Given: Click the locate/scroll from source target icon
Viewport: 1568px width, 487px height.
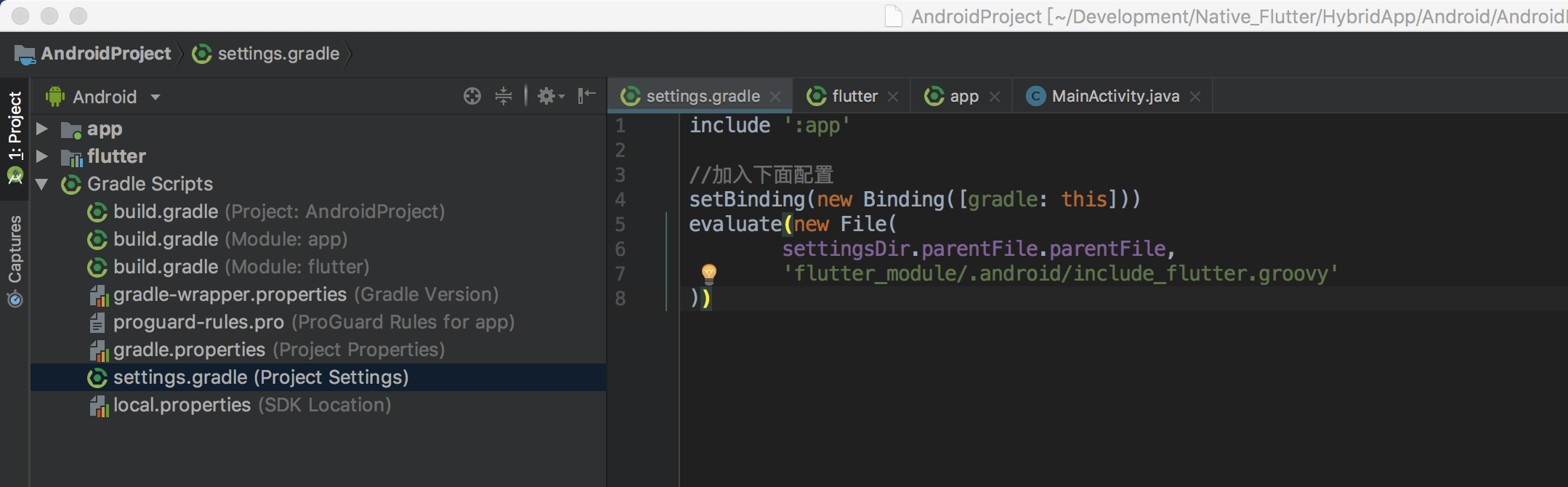Looking at the screenshot, I should [x=472, y=96].
